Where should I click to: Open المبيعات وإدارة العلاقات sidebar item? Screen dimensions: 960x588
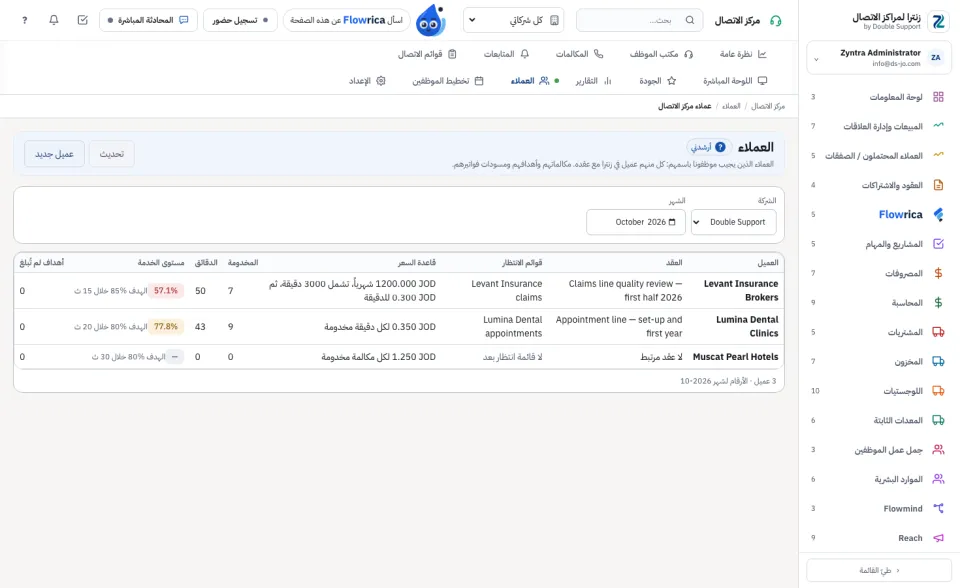pyautogui.click(x=879, y=126)
